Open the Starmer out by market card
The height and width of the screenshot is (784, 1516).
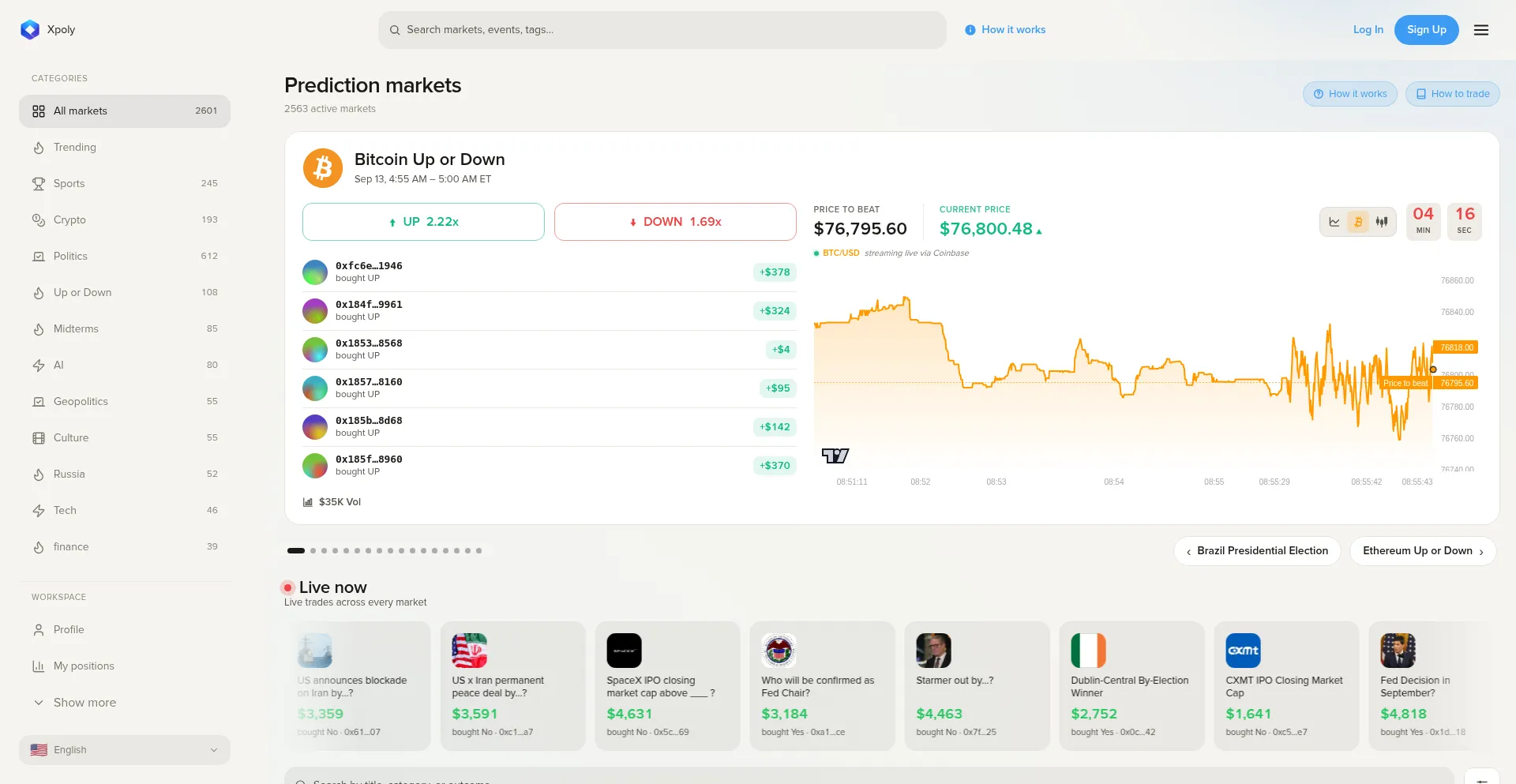978,685
